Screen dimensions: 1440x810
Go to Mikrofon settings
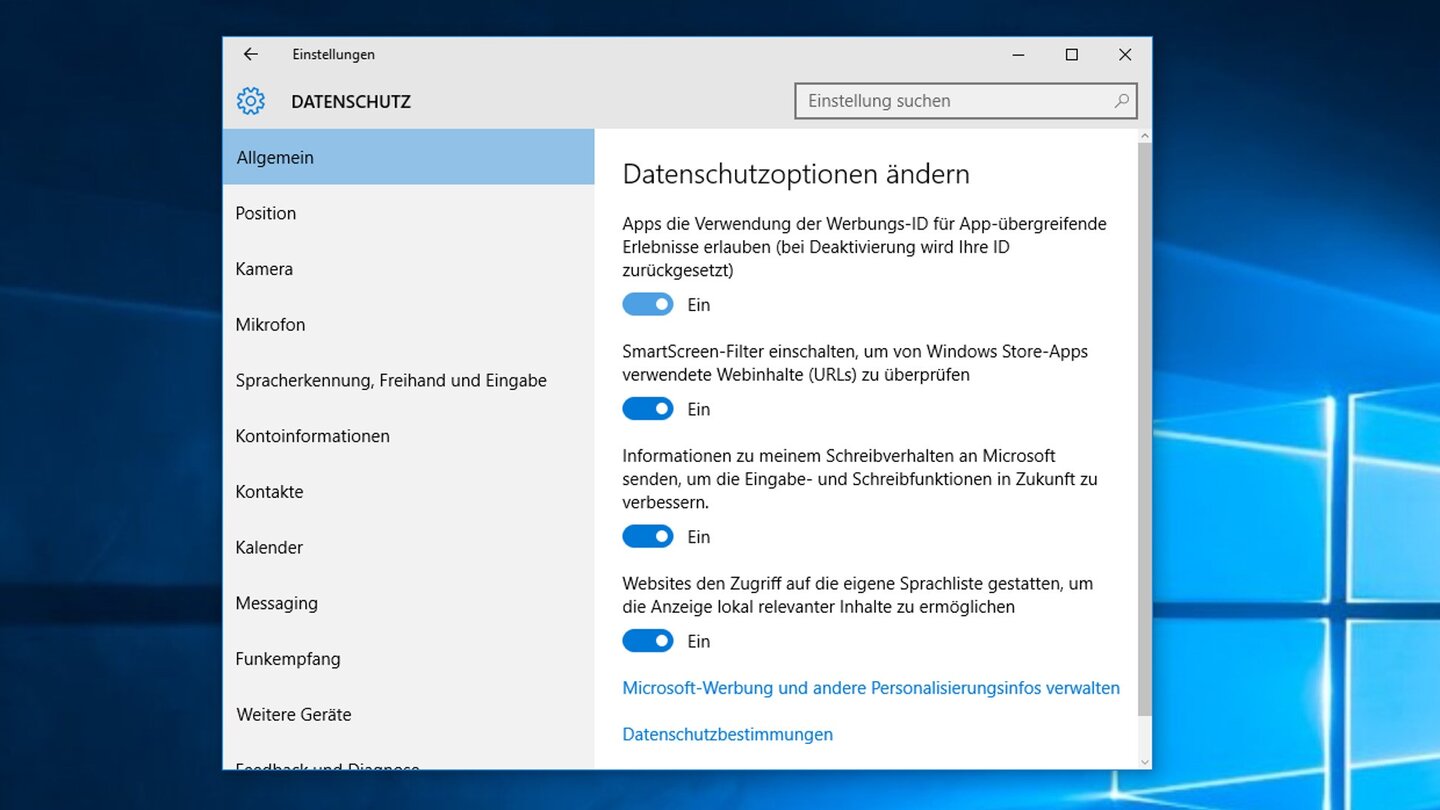click(x=409, y=325)
